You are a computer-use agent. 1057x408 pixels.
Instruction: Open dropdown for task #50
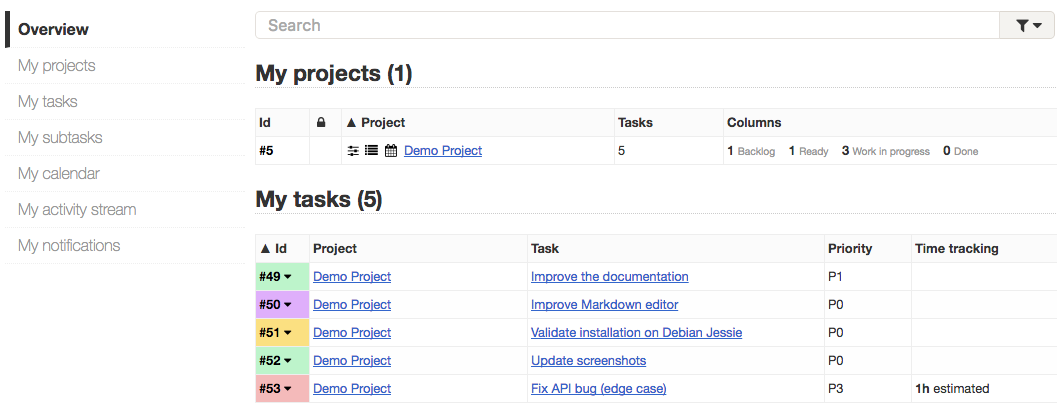(x=288, y=305)
